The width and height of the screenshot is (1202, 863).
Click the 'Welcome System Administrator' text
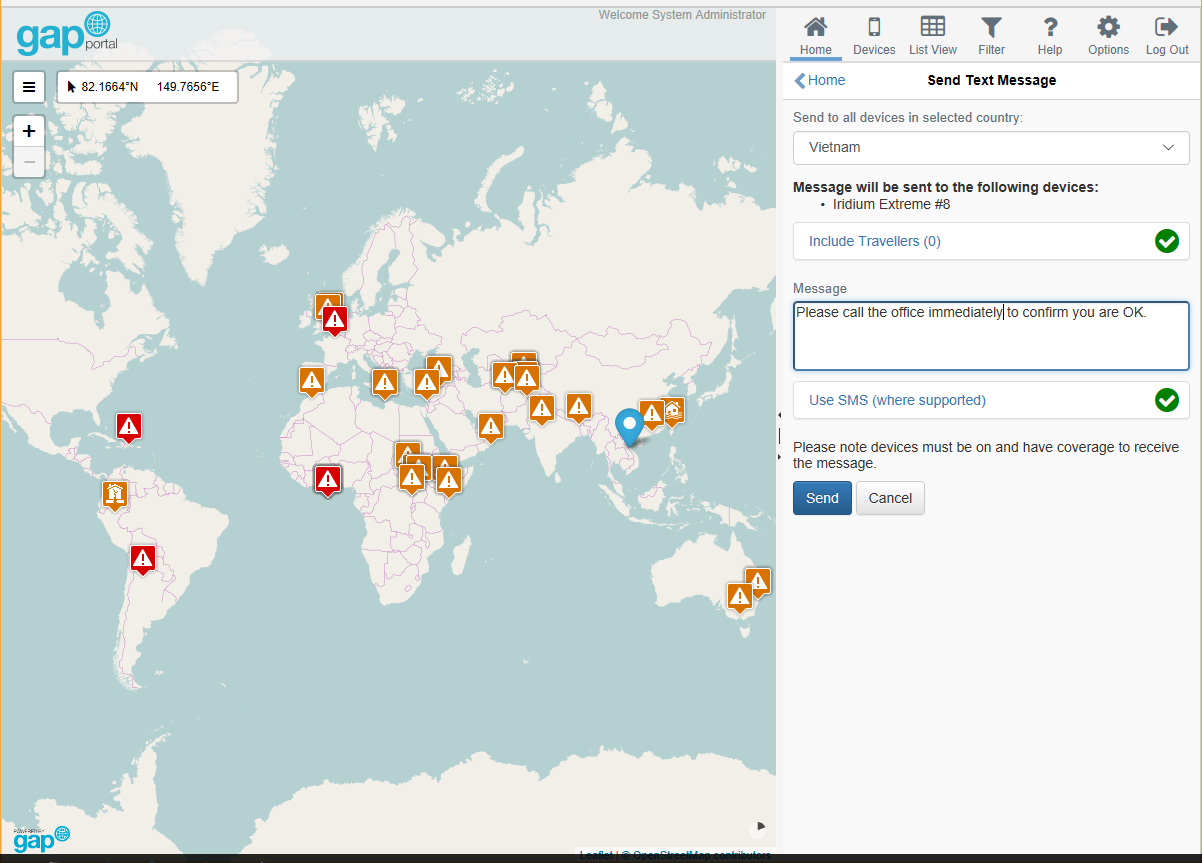click(682, 15)
